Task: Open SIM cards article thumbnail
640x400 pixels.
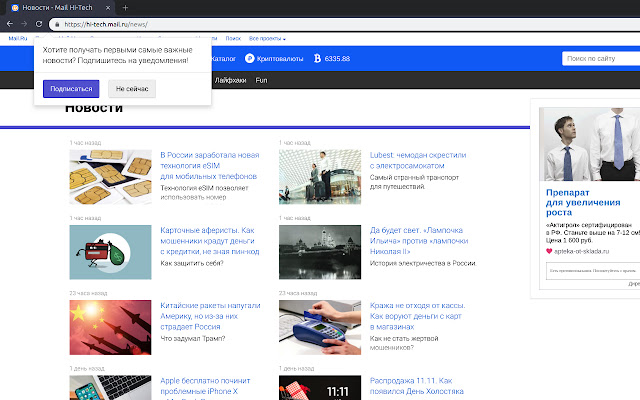Action: [110, 177]
